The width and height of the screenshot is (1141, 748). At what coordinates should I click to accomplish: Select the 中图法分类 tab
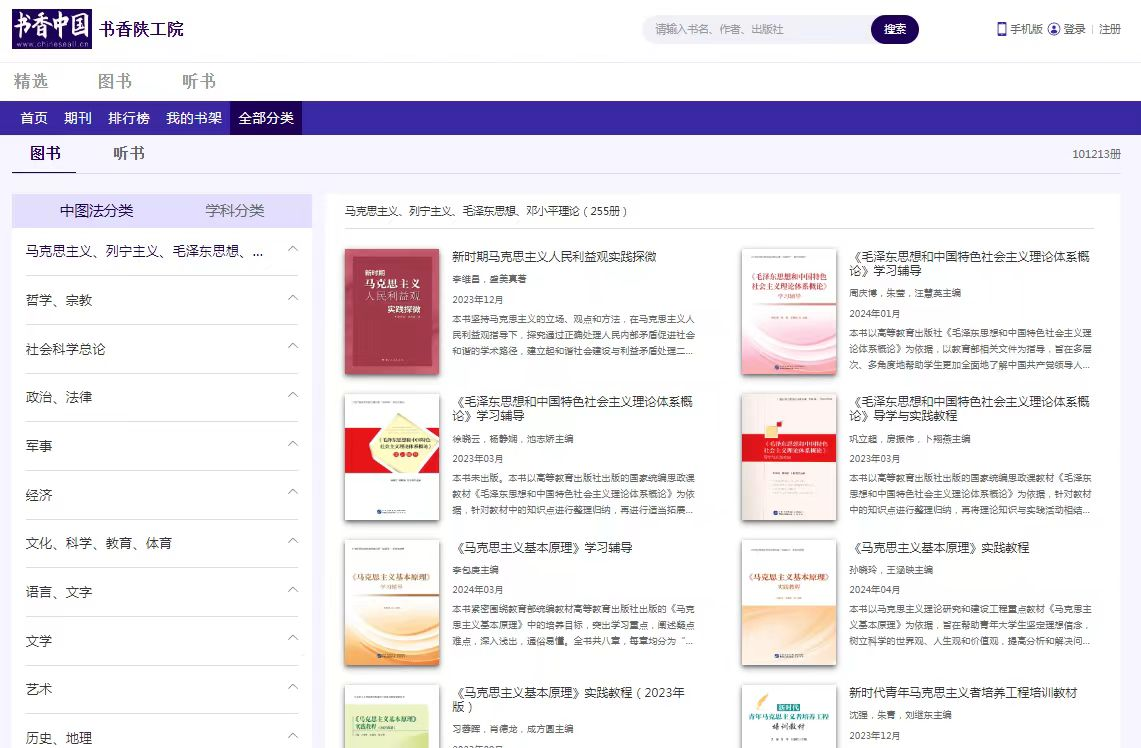[96, 211]
